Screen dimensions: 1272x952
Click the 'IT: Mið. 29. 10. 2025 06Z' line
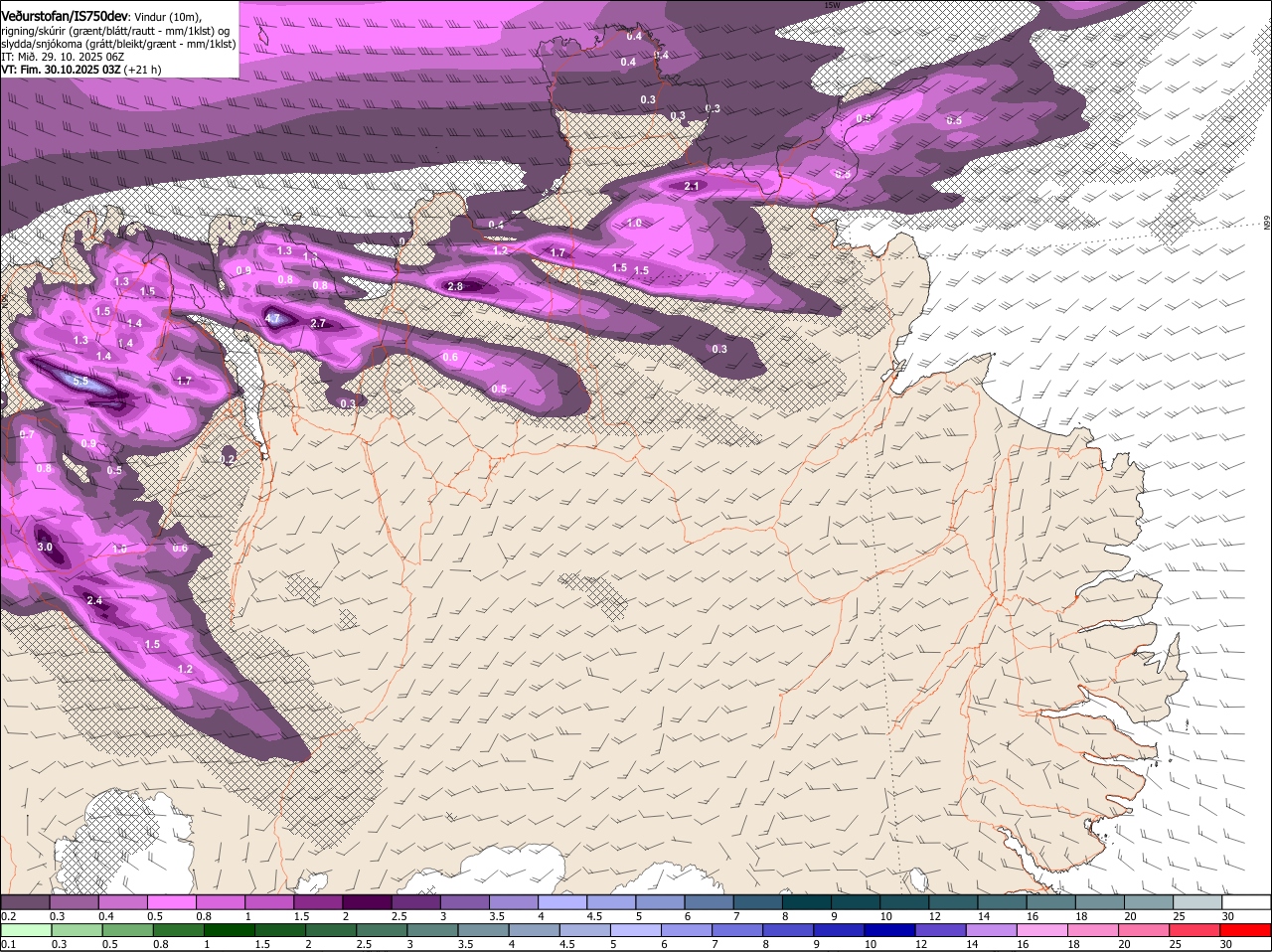[63, 57]
